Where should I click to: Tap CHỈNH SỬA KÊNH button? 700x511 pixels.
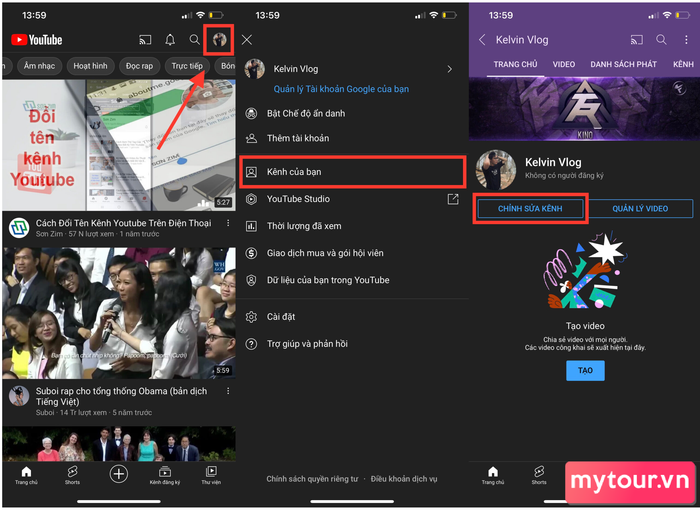point(530,208)
